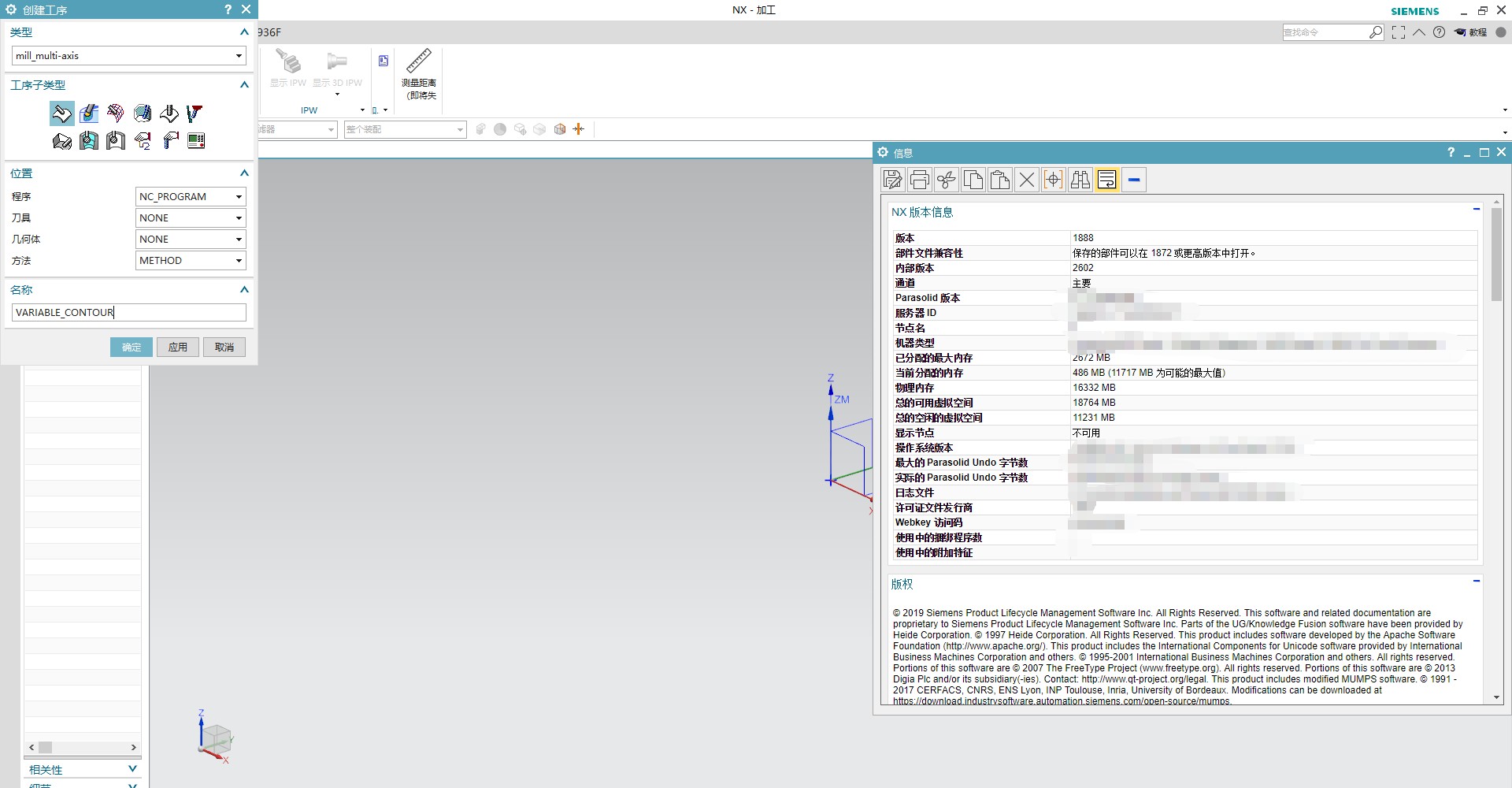Choose the Zlevel 5-axis subtype icon

(x=195, y=113)
